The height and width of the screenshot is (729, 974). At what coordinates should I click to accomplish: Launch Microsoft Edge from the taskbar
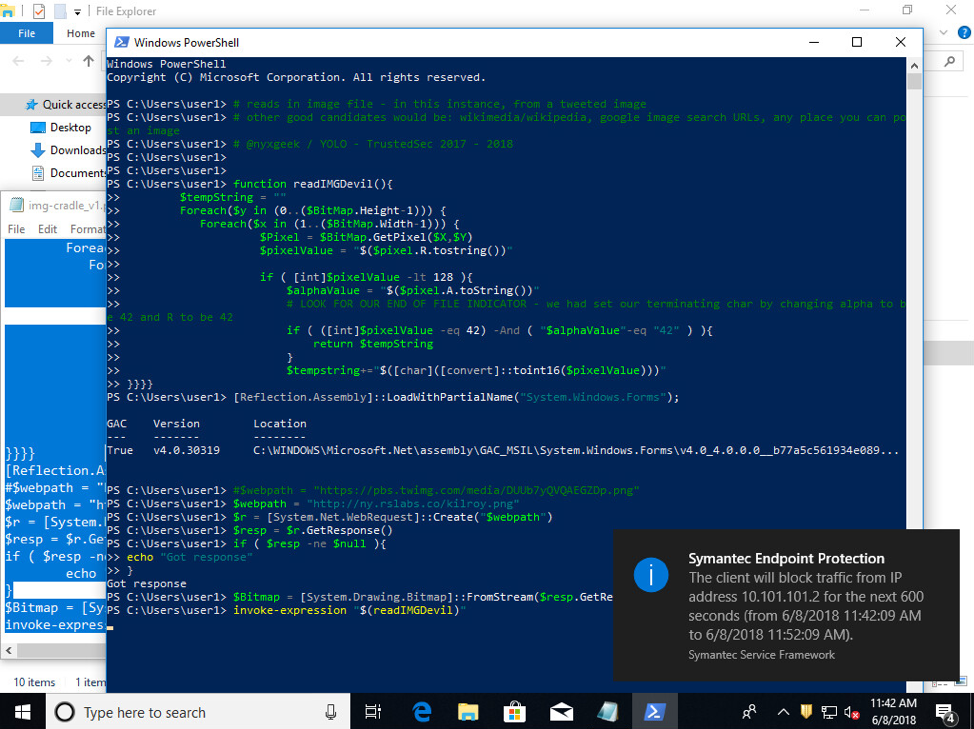[422, 712]
